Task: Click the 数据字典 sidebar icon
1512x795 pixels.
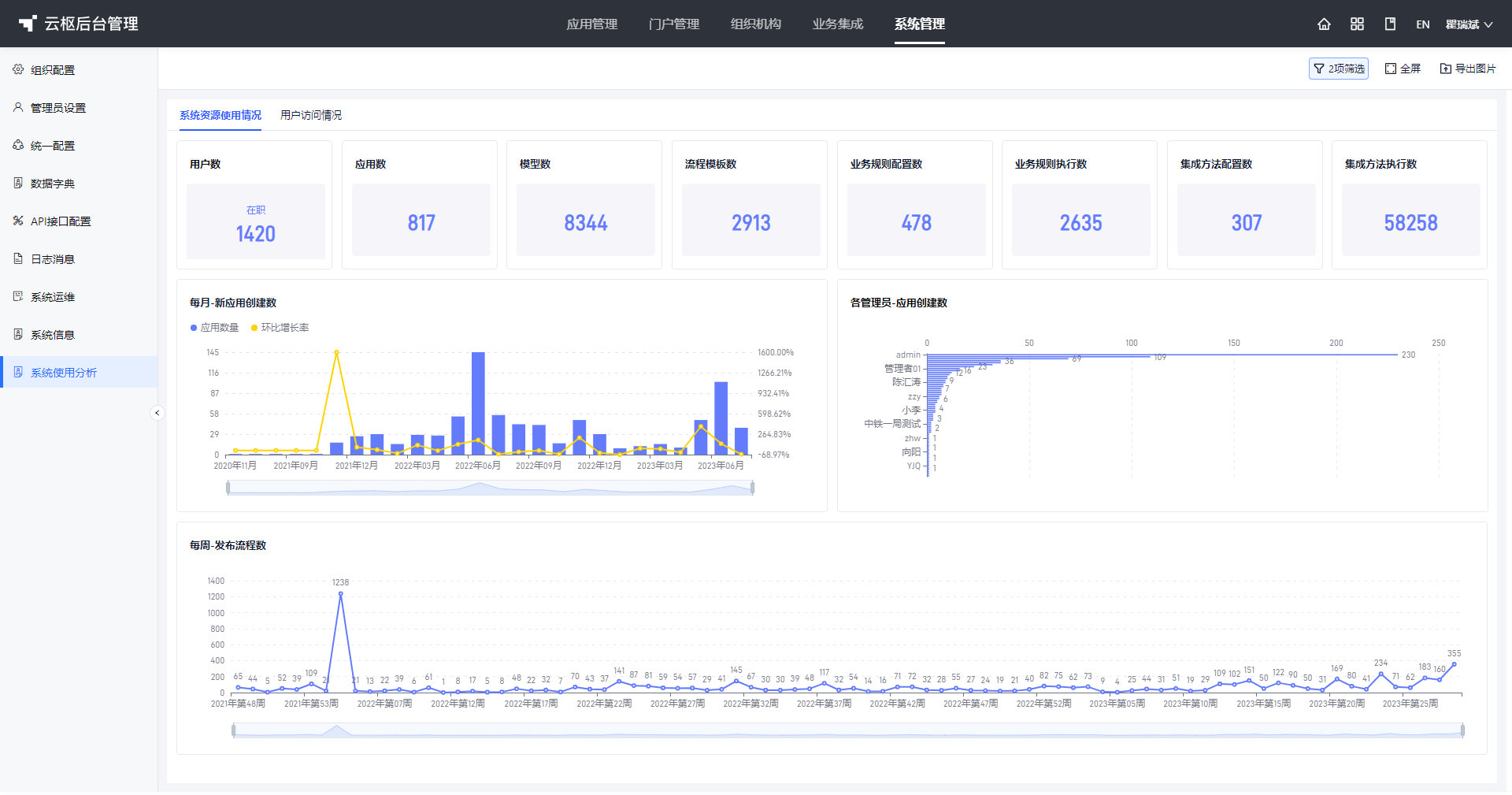Action: click(x=18, y=183)
